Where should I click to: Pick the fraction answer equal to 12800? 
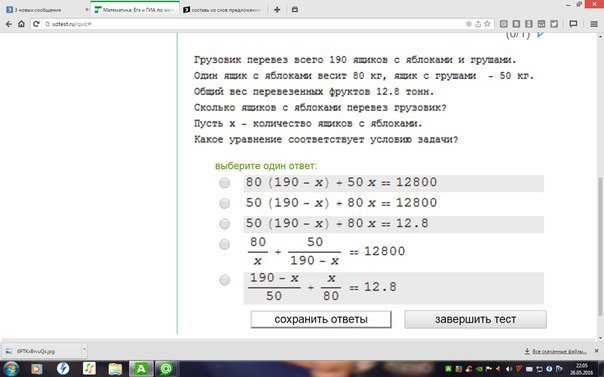click(225, 244)
